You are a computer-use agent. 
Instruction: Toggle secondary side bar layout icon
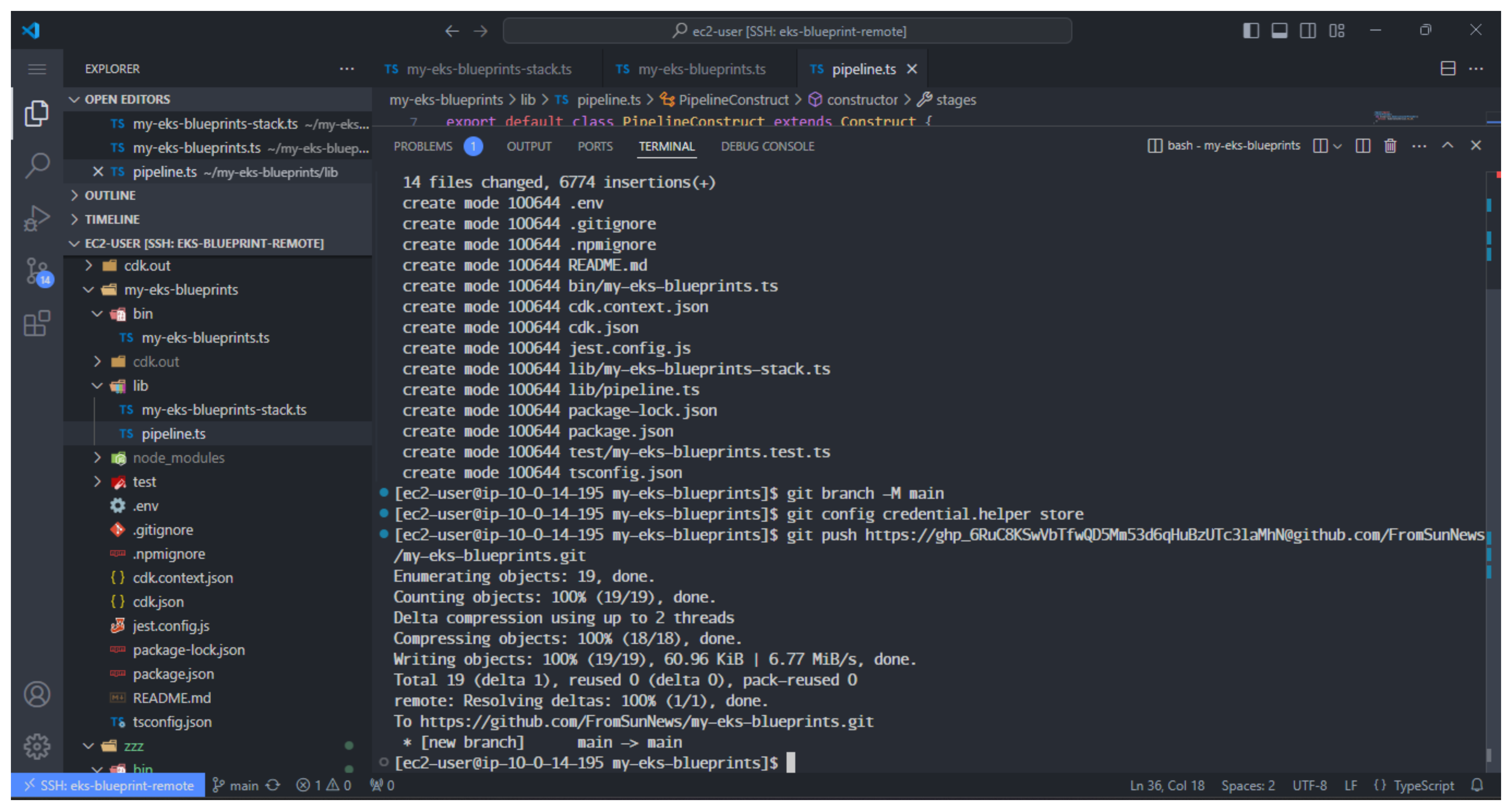click(1308, 31)
